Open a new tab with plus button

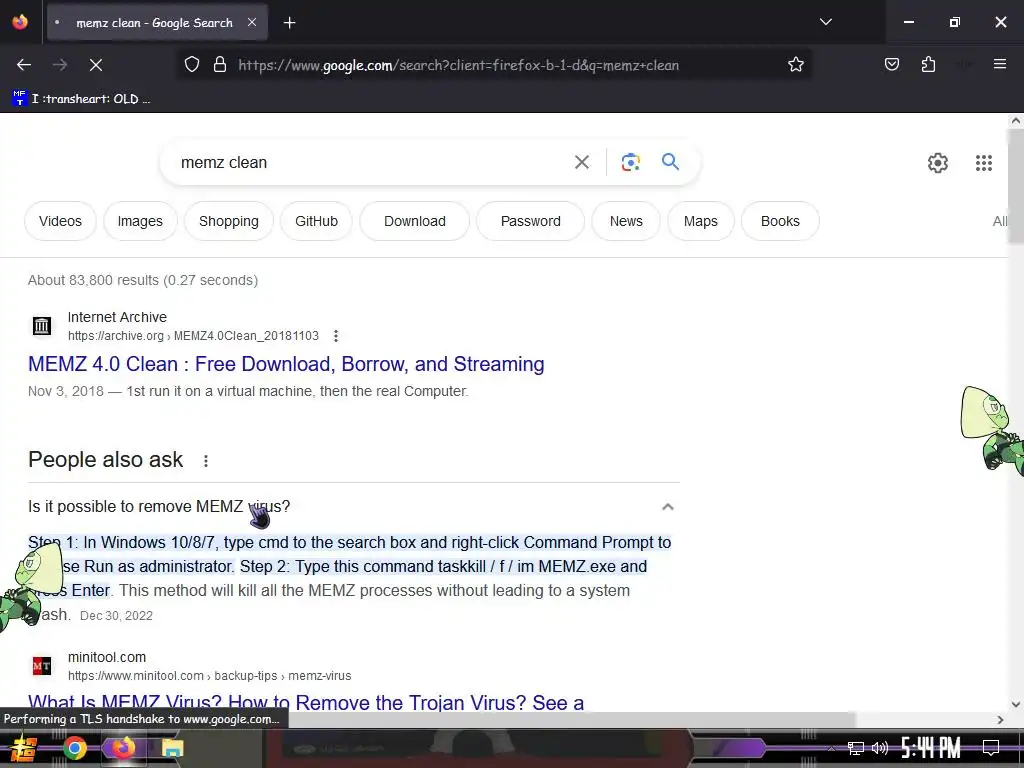(x=289, y=23)
